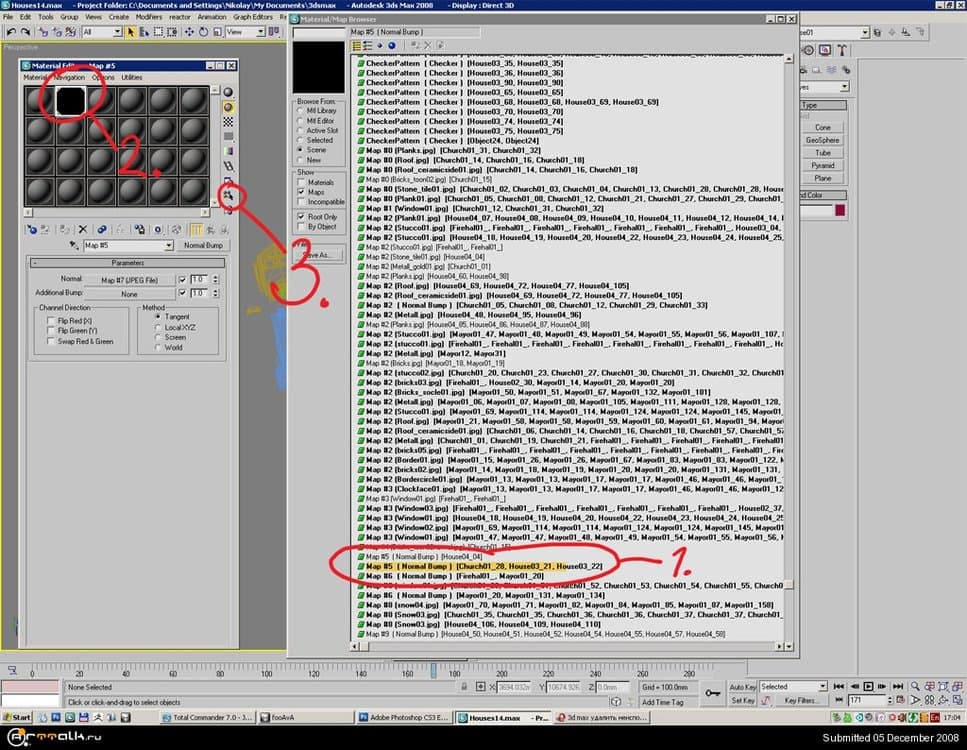Click the Set Keys key icon
967x750 pixels.
pyautogui.click(x=713, y=693)
